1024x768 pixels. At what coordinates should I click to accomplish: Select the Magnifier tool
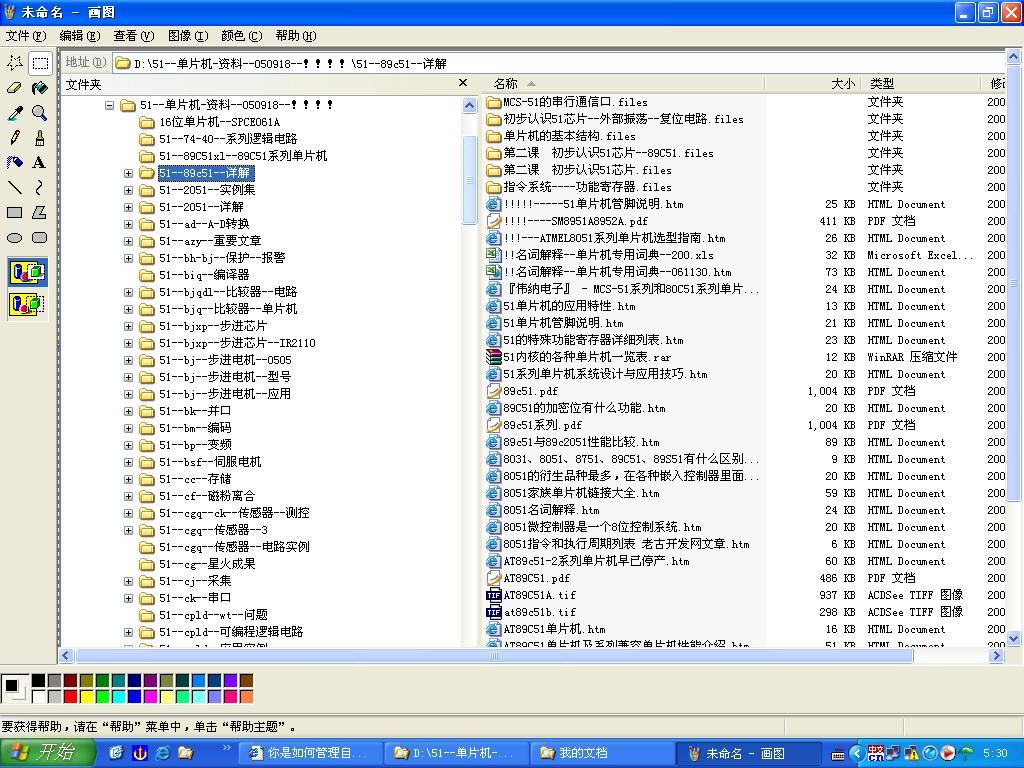[40, 113]
